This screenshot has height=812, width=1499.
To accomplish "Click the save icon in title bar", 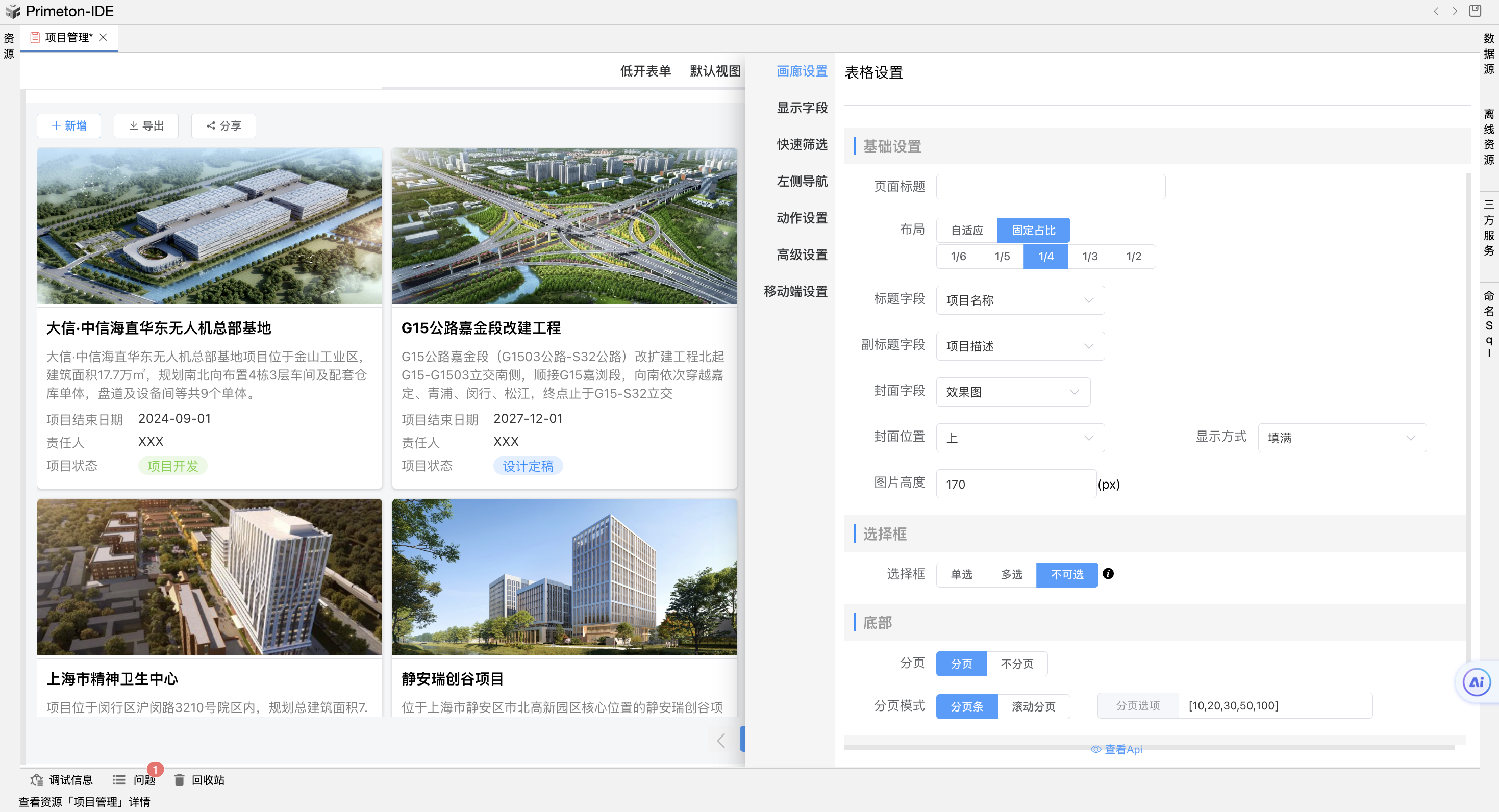I will [1475, 11].
